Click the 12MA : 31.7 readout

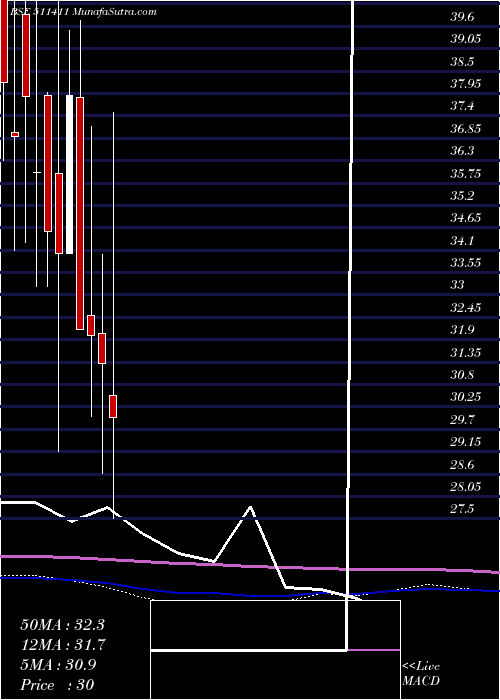[x=62, y=645]
